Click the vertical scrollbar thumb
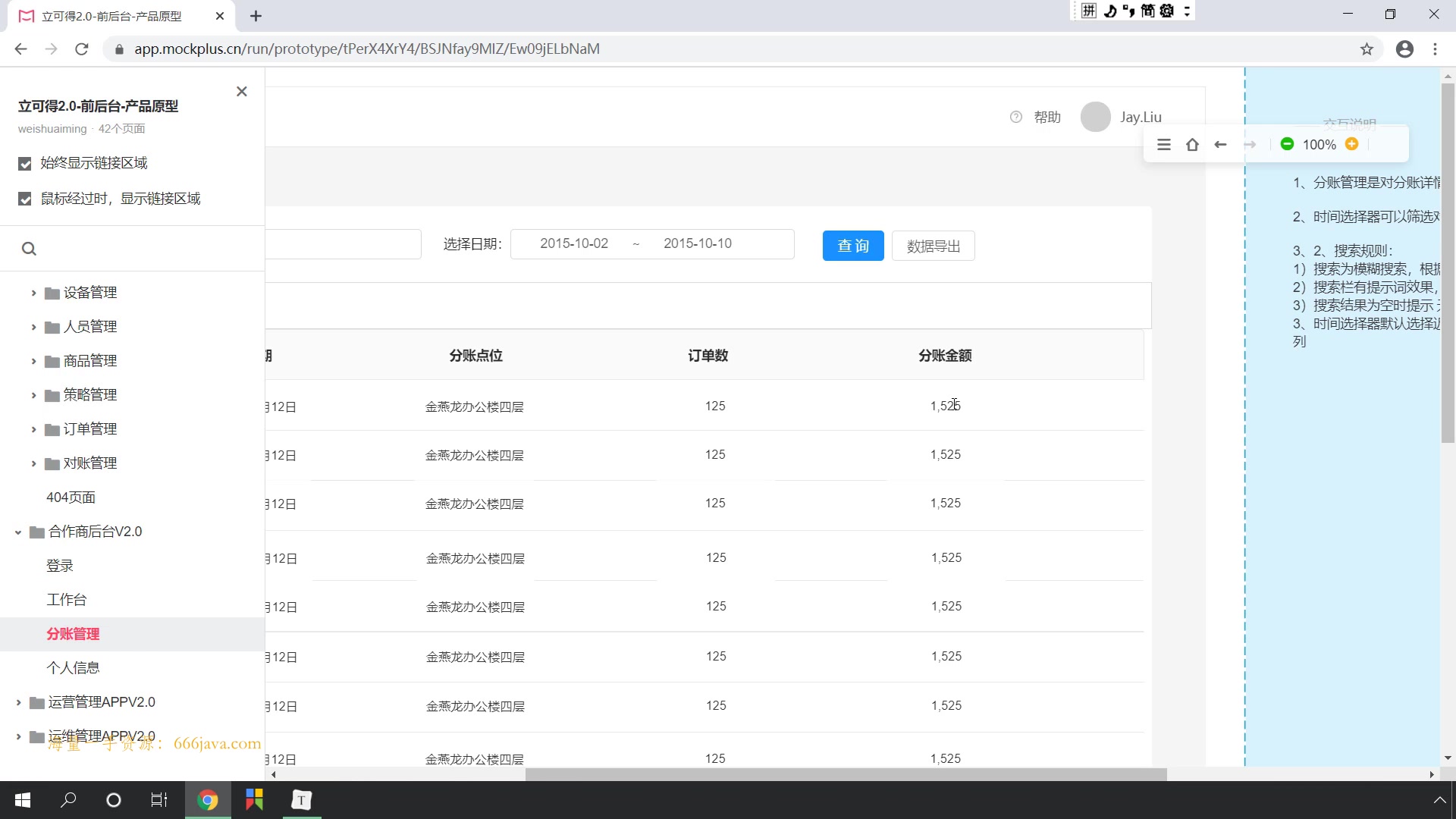Image resolution: width=1456 pixels, height=819 pixels. click(1448, 262)
